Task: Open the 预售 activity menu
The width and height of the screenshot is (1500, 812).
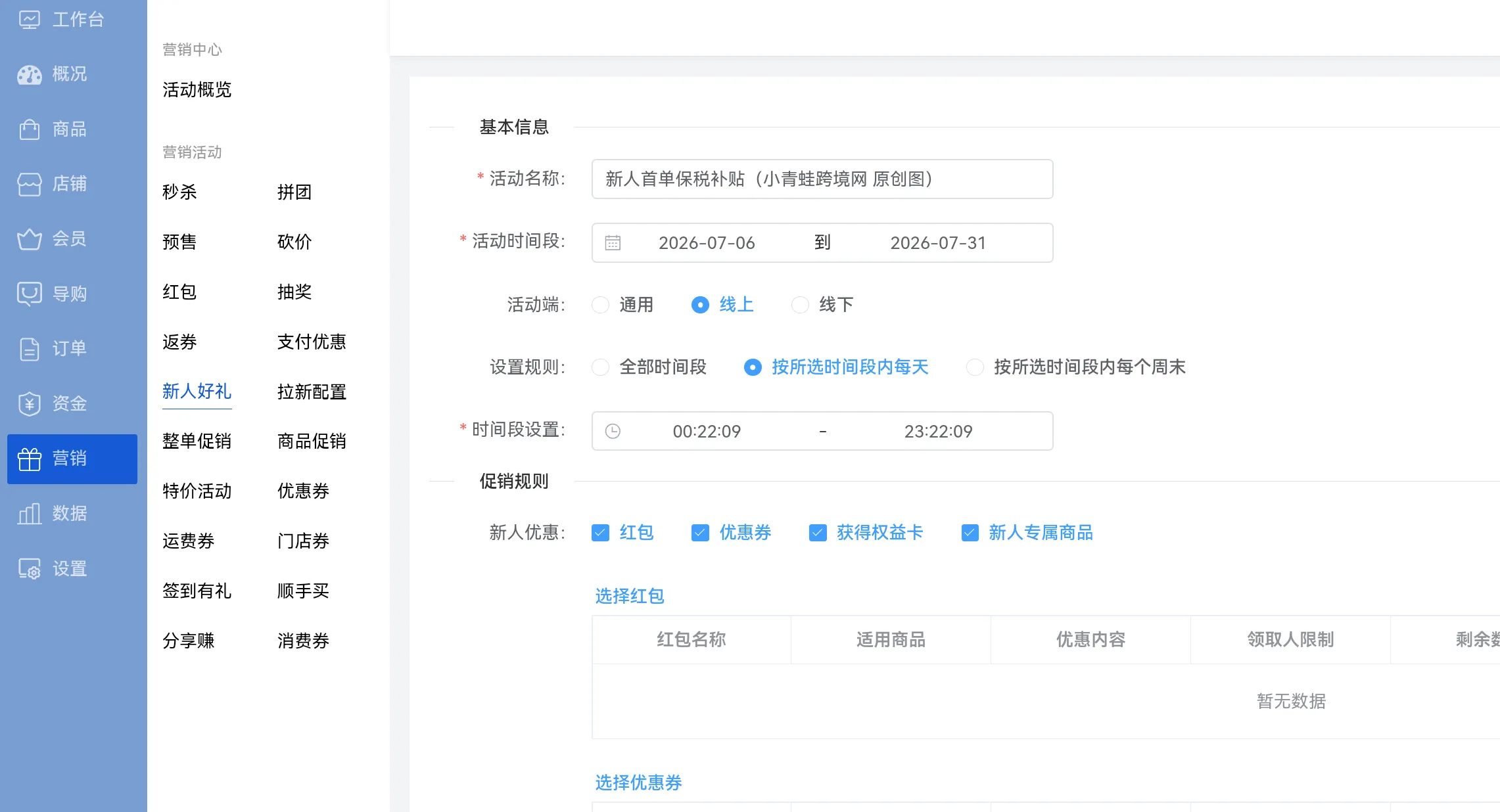Action: pyautogui.click(x=179, y=242)
